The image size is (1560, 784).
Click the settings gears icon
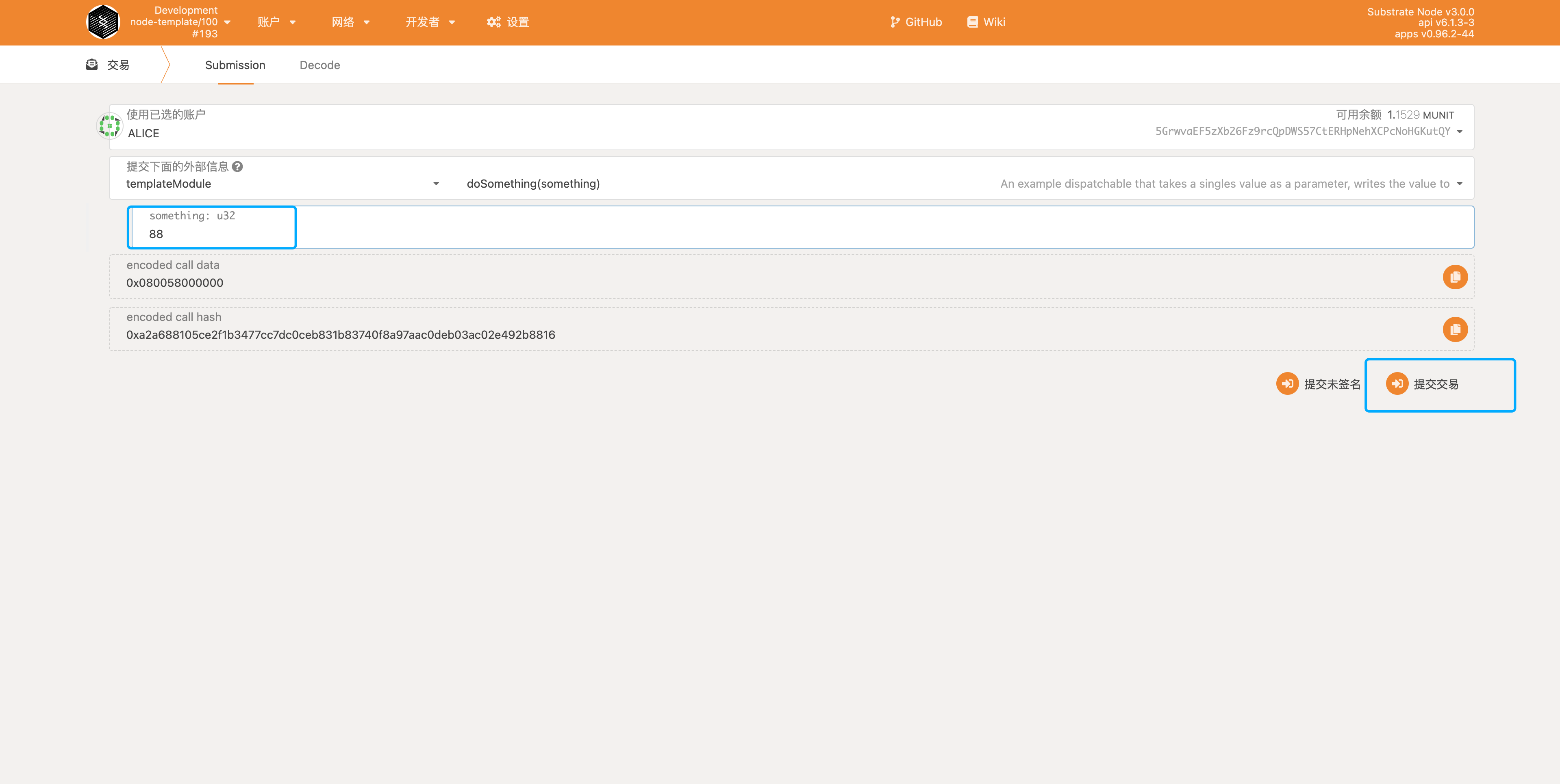pos(493,22)
